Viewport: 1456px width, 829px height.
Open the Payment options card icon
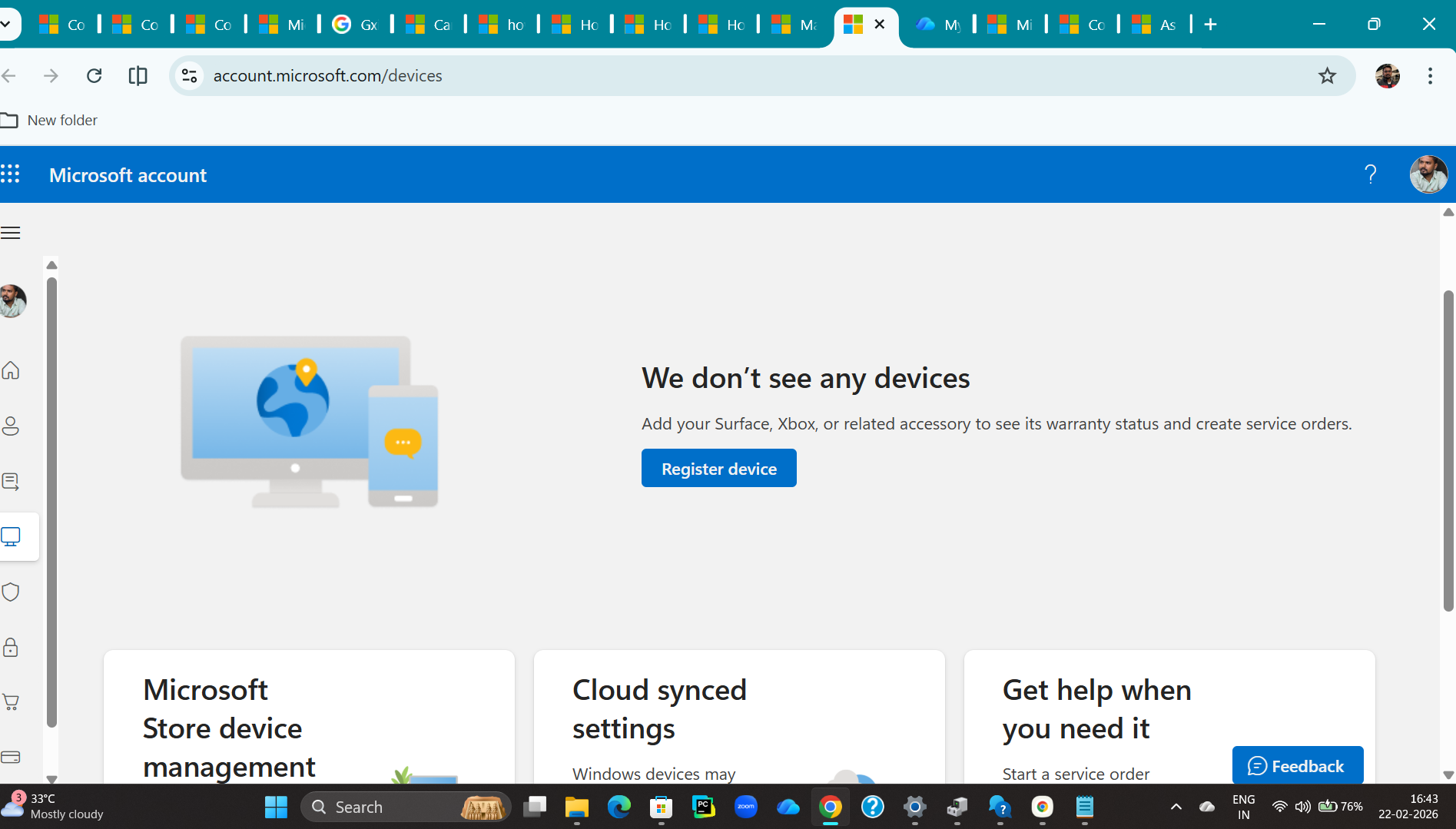click(x=11, y=757)
